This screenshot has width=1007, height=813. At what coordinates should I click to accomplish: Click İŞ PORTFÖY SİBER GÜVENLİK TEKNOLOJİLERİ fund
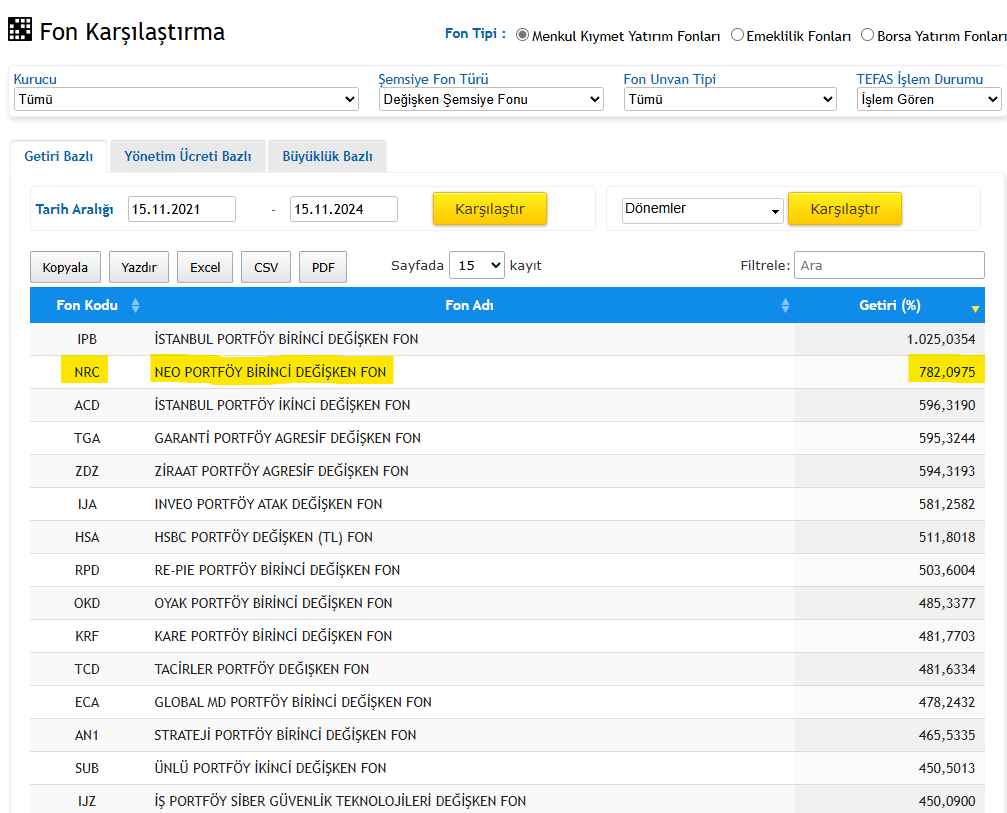(340, 801)
